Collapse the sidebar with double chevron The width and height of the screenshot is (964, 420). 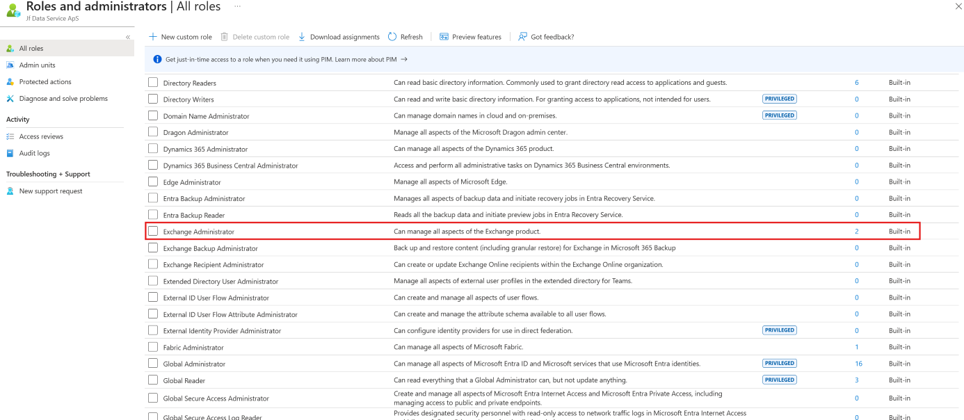pyautogui.click(x=128, y=37)
